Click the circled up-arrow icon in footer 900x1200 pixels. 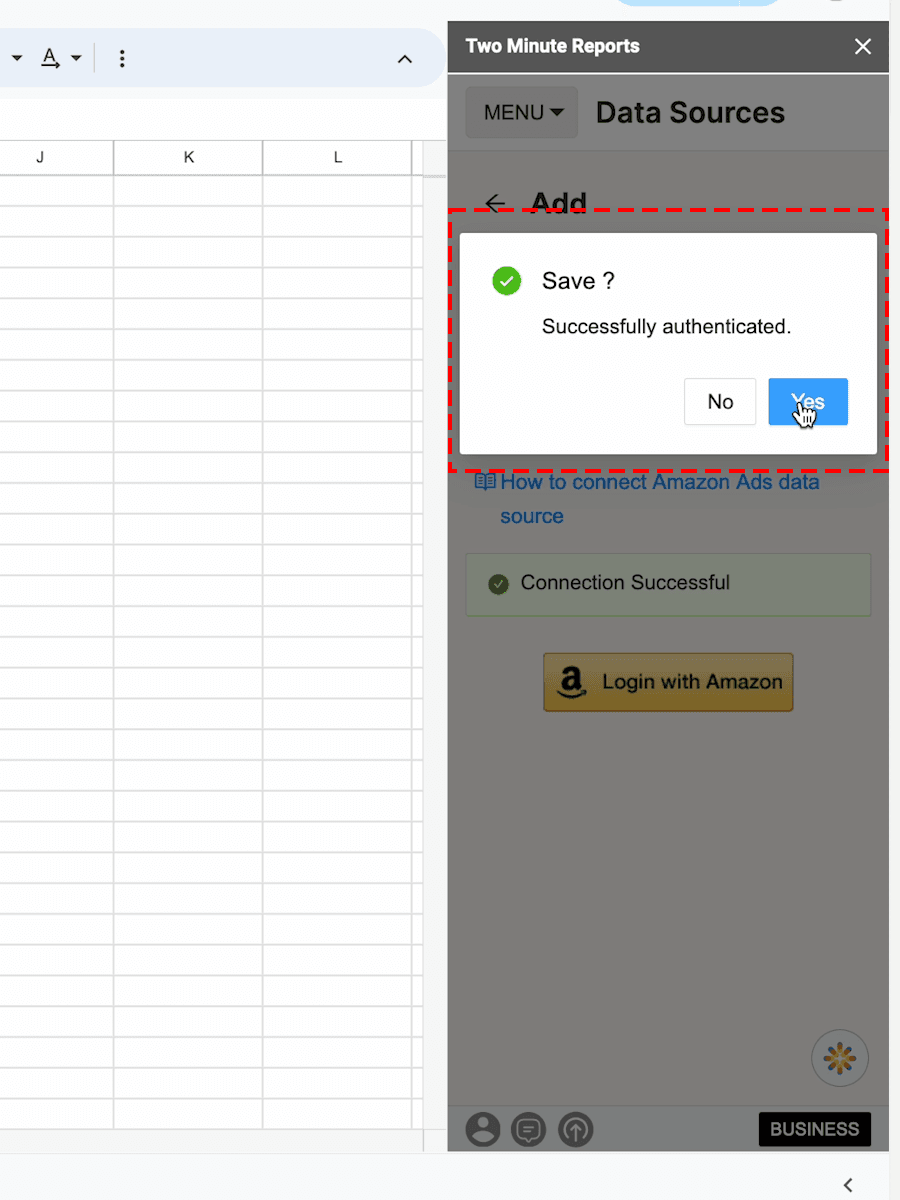click(x=576, y=1129)
